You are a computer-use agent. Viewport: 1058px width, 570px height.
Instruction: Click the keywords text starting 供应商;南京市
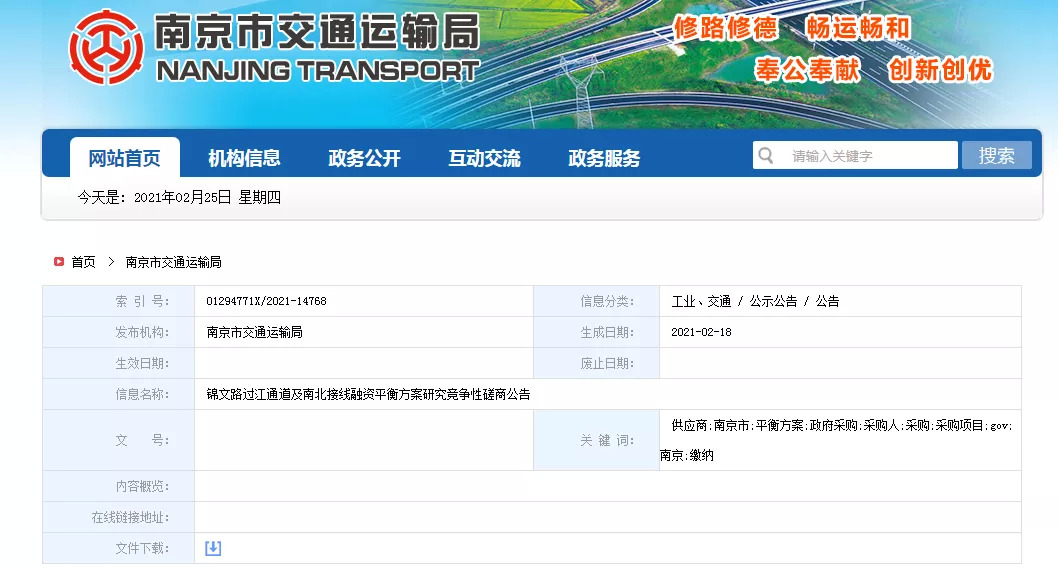coord(836,440)
